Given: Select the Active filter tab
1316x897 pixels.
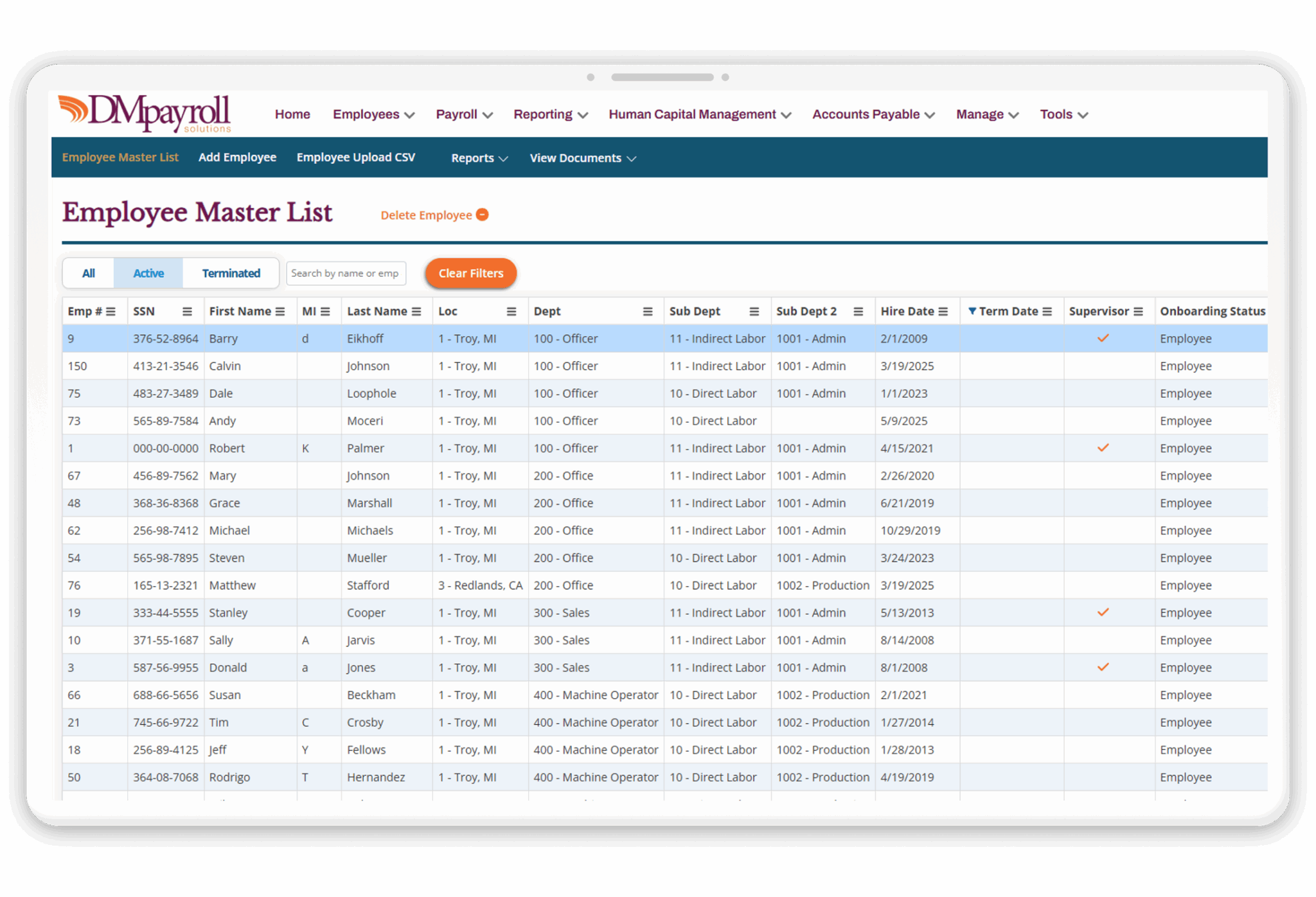Looking at the screenshot, I should pos(148,272).
